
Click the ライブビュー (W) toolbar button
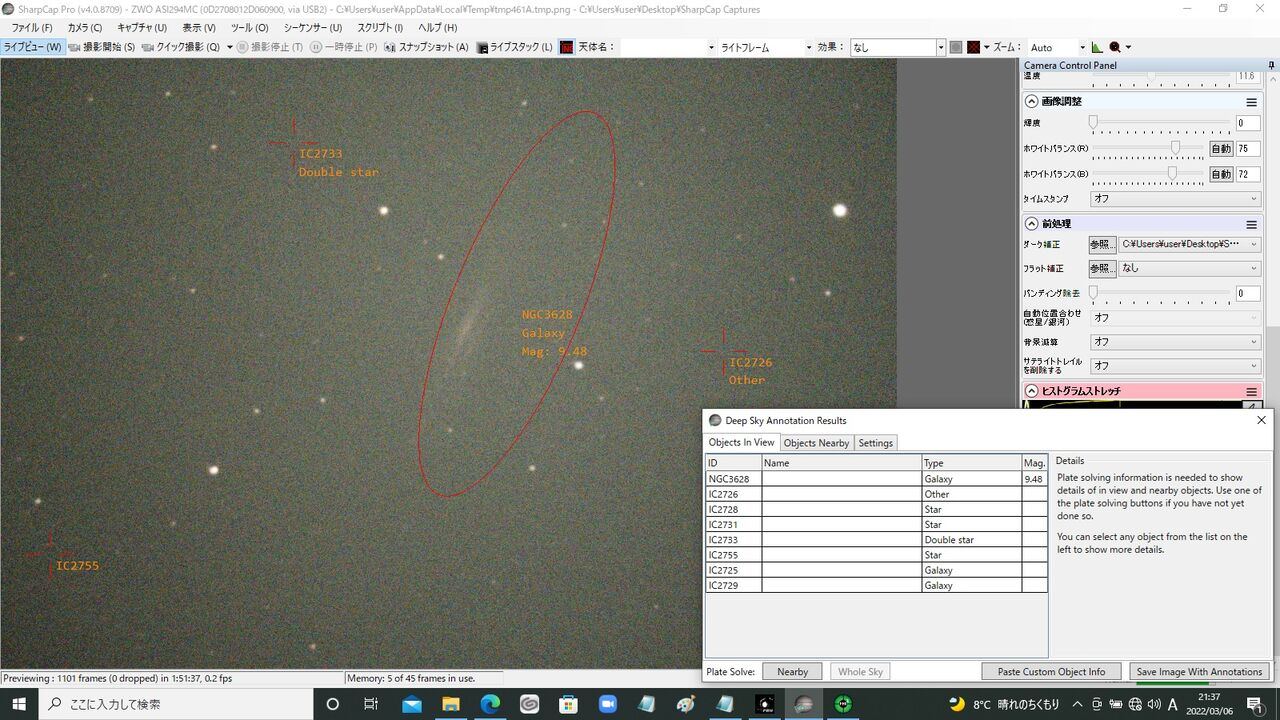(x=33, y=47)
